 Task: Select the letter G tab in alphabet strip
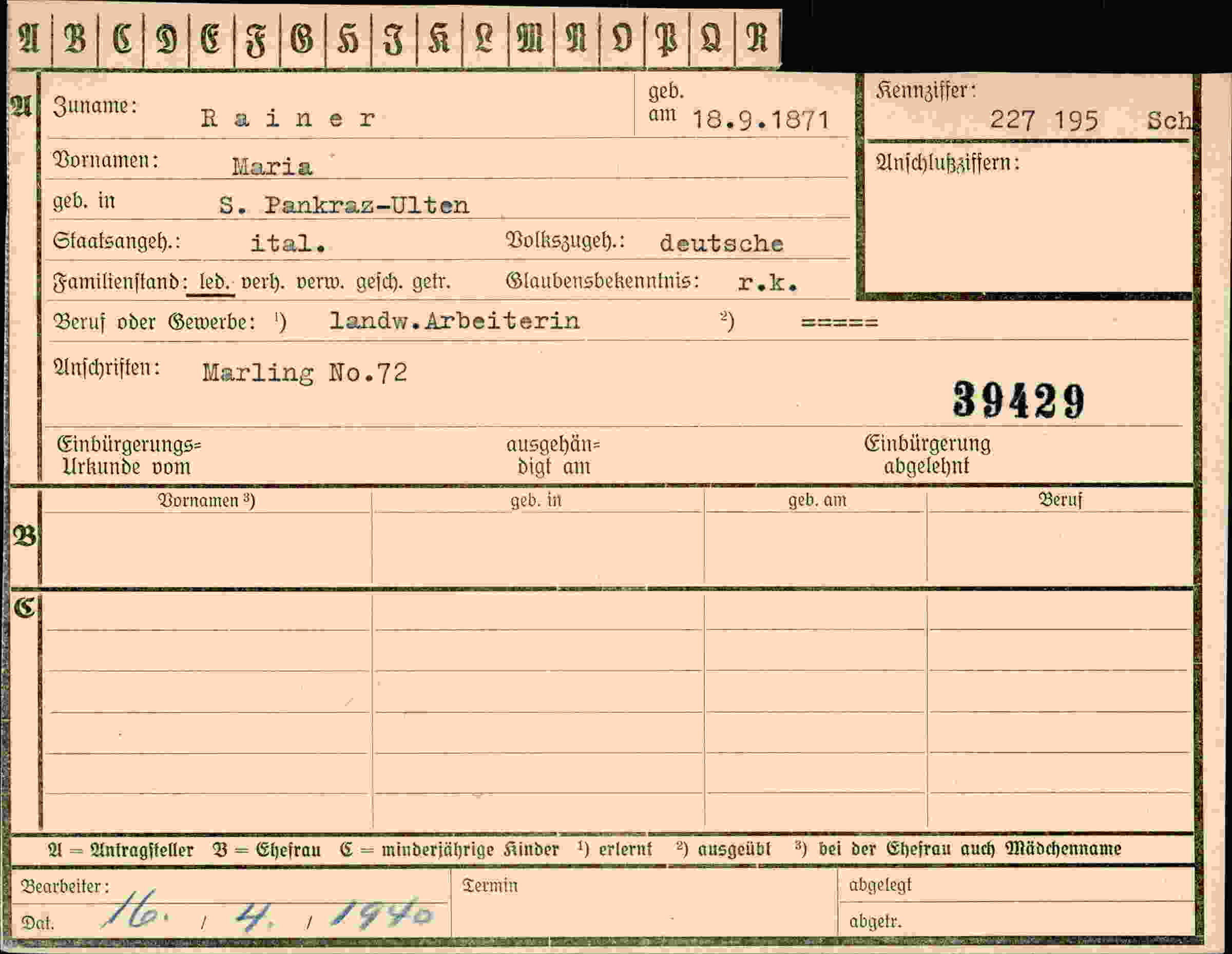(302, 39)
